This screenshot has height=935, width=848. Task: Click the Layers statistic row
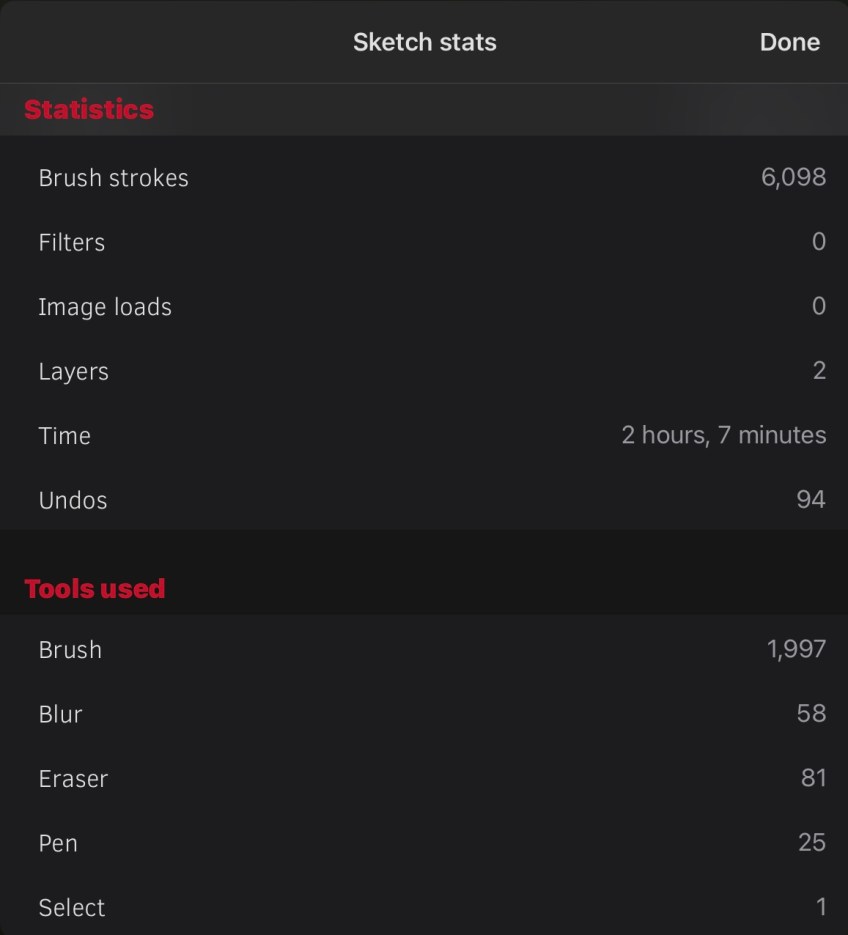pyautogui.click(x=73, y=371)
